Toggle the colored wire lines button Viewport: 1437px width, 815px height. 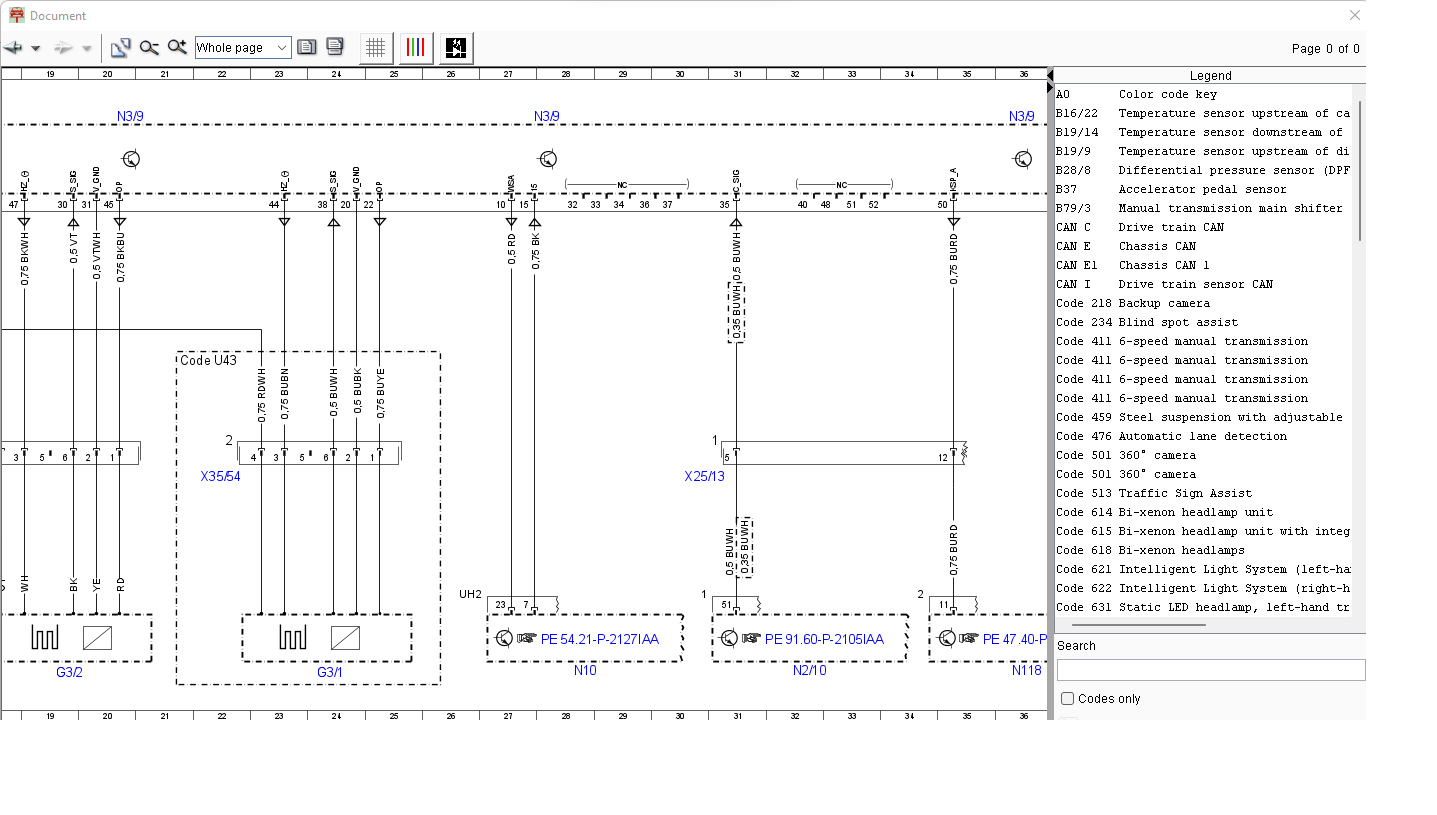pos(416,48)
